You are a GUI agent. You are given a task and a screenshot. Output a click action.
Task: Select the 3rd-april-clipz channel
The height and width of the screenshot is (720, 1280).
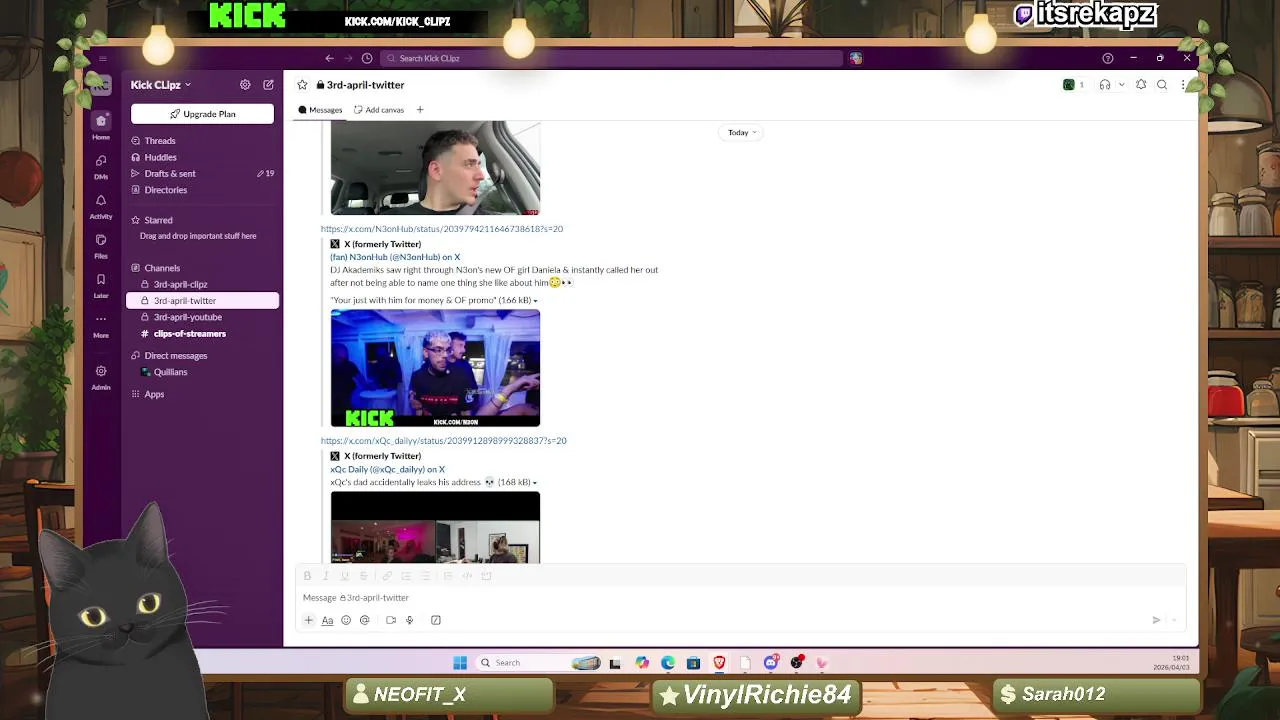pos(202,284)
